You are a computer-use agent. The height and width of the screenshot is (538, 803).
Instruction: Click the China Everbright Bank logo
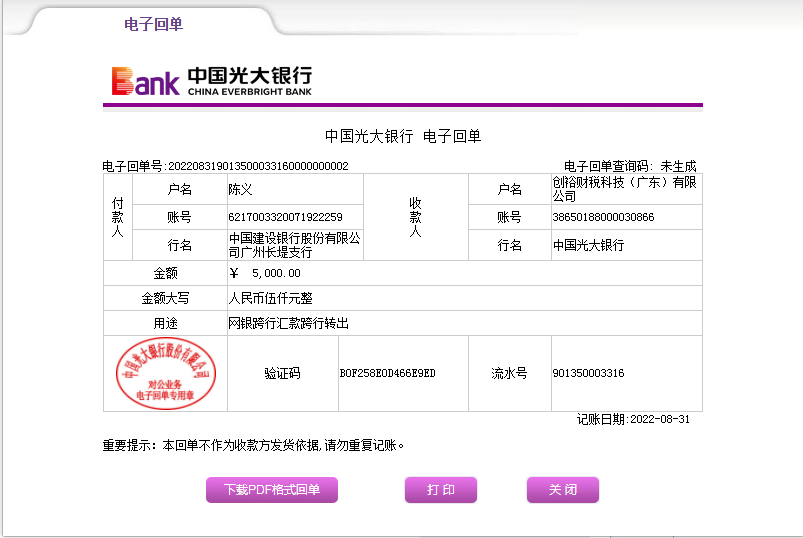[212, 81]
